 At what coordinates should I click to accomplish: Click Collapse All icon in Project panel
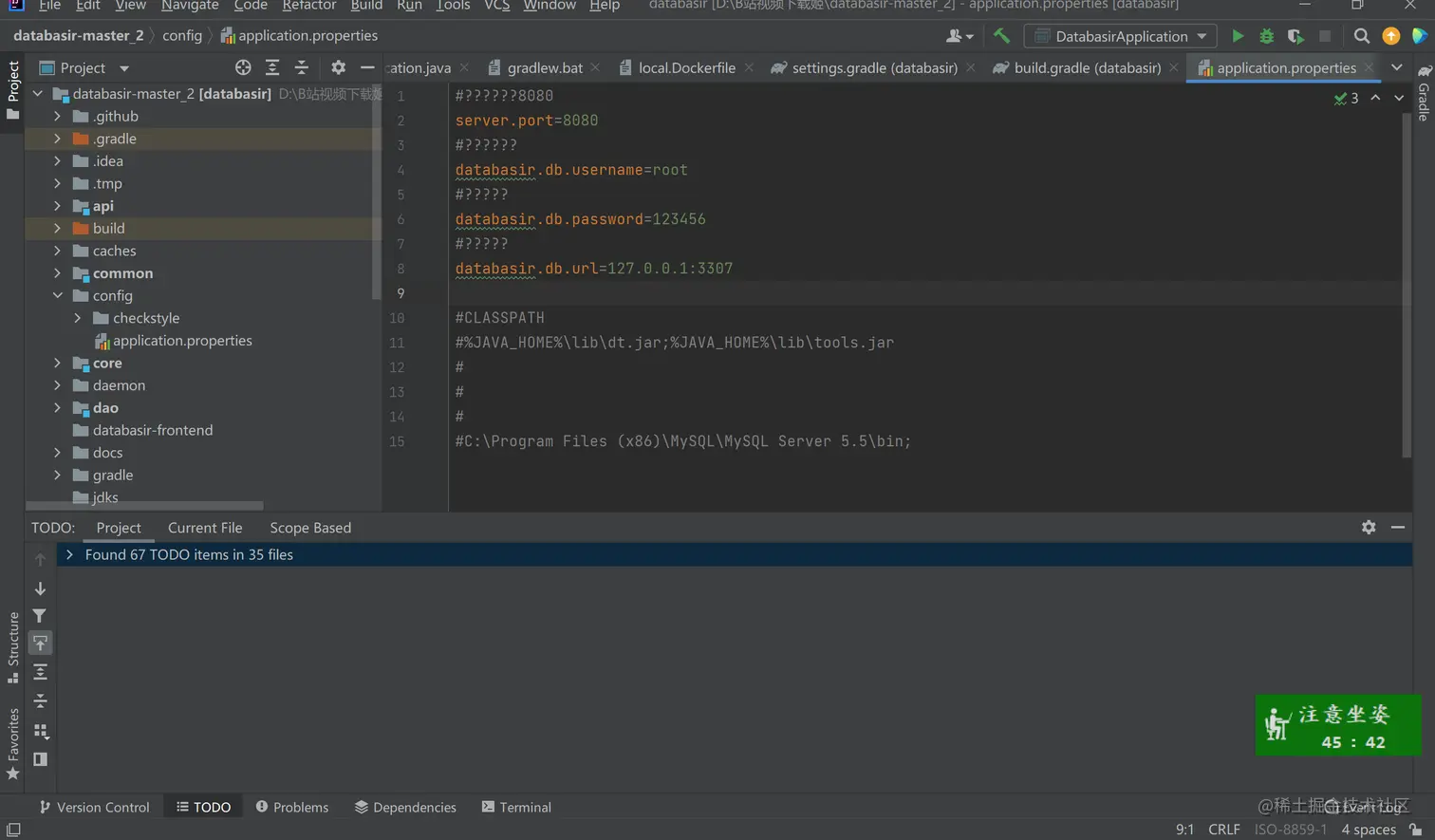tap(301, 67)
